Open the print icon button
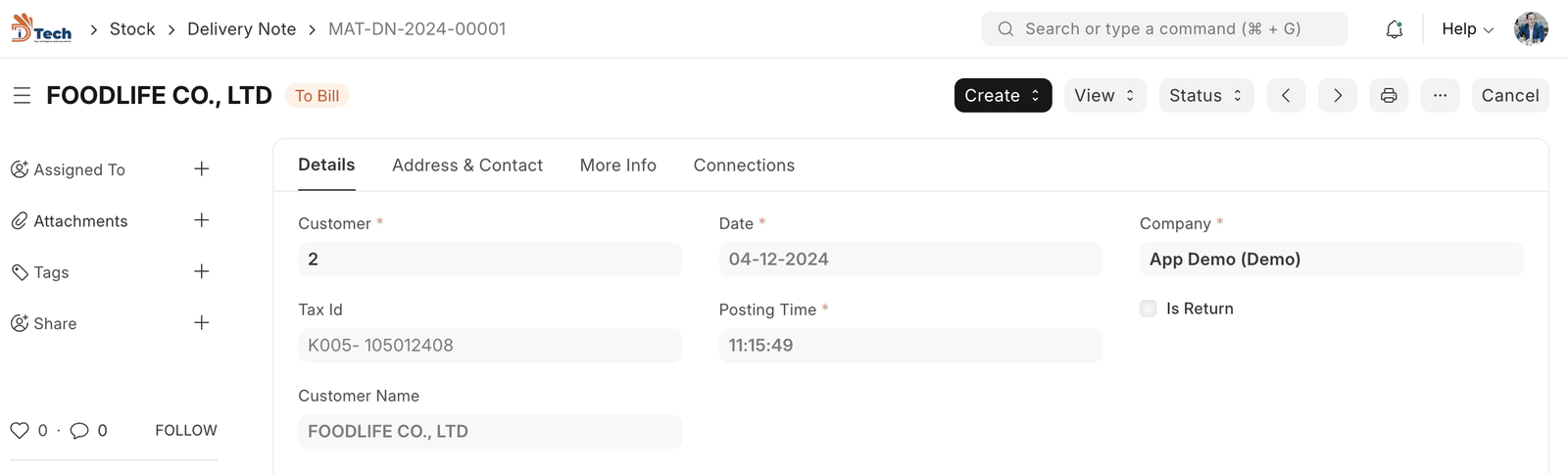The height and width of the screenshot is (474, 1568). pos(1389,96)
